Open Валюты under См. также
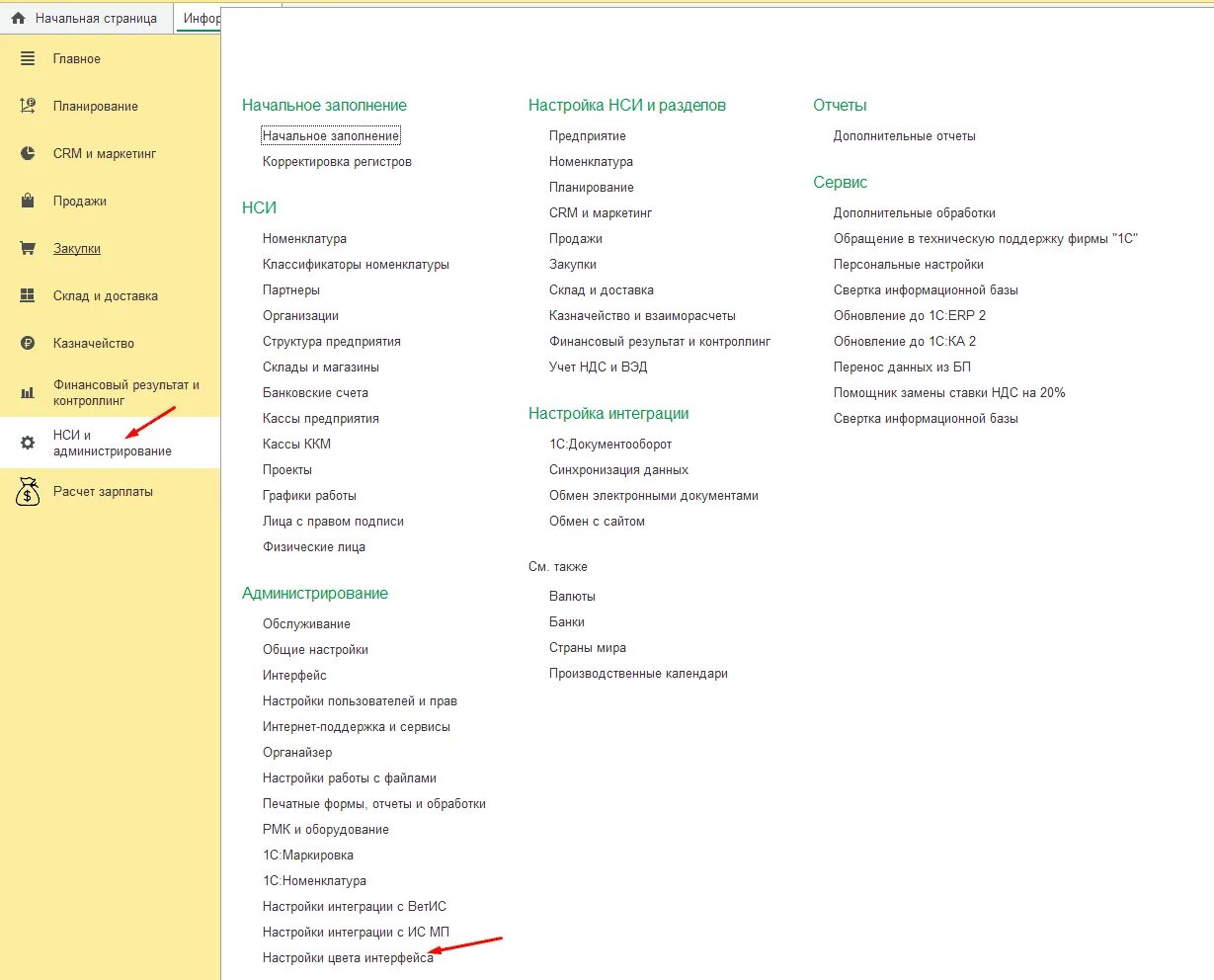Viewport: 1214px width, 980px height. pyautogui.click(x=572, y=597)
